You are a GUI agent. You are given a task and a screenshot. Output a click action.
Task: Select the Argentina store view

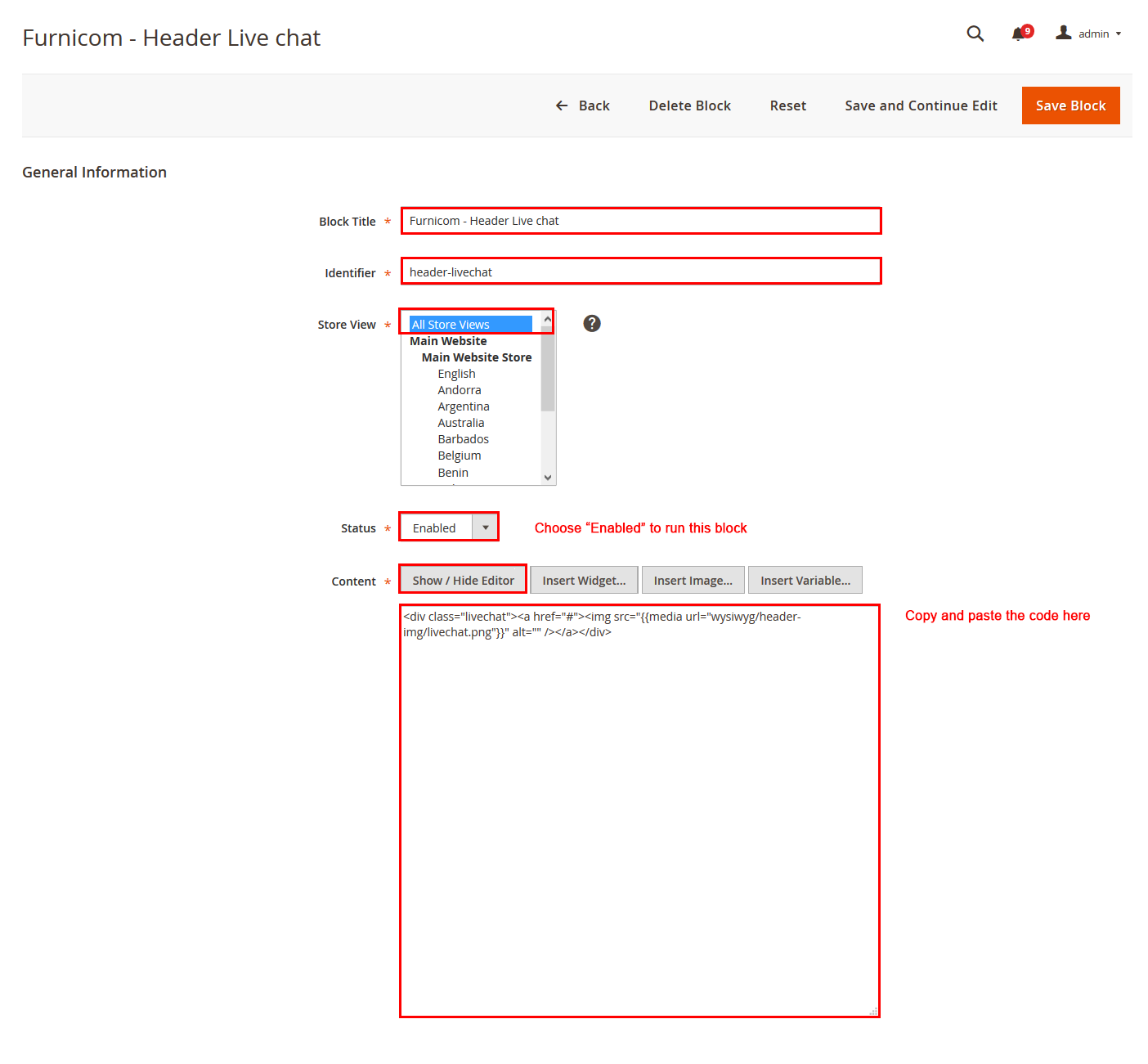pos(464,406)
